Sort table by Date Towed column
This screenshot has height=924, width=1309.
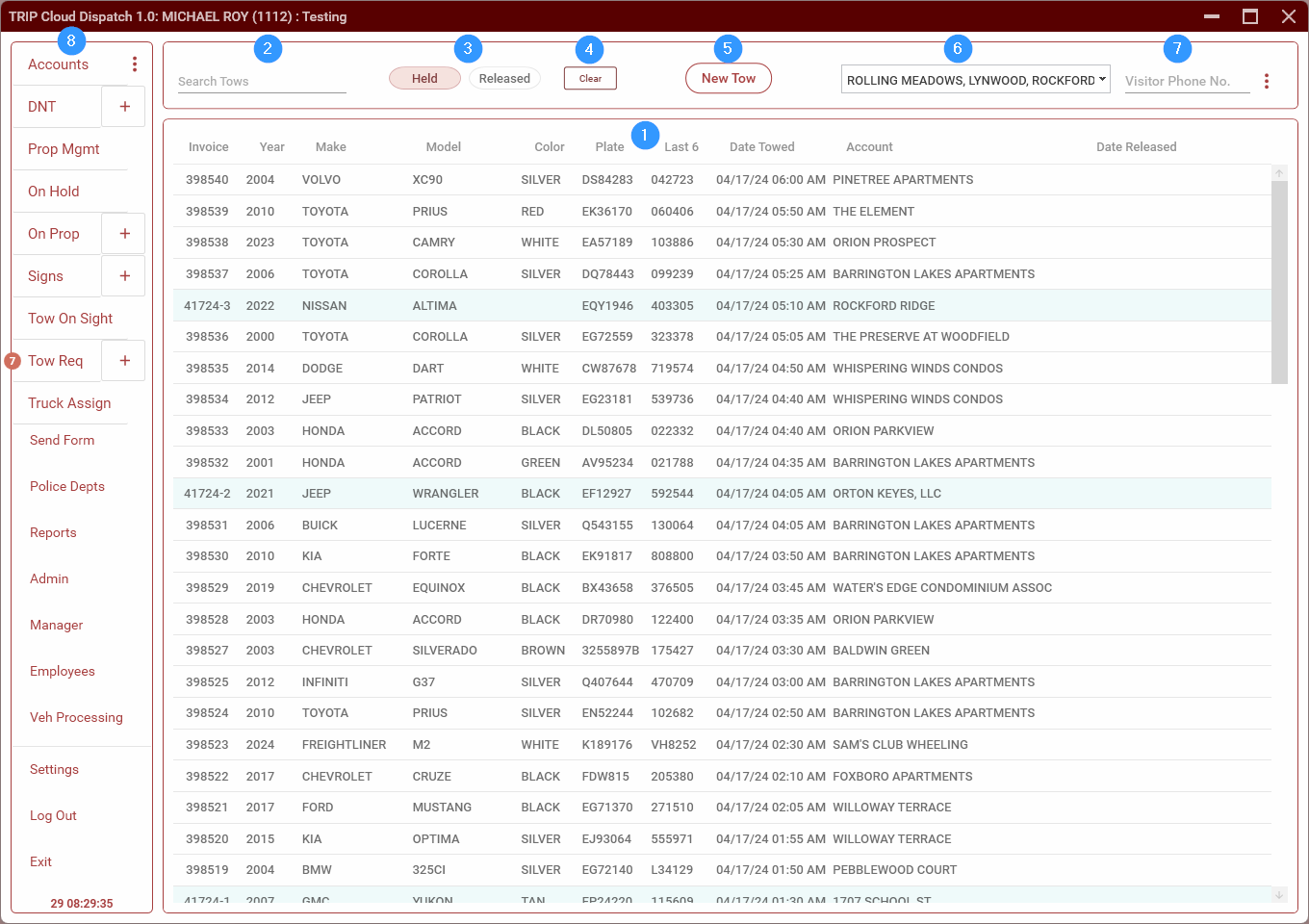[x=761, y=147]
